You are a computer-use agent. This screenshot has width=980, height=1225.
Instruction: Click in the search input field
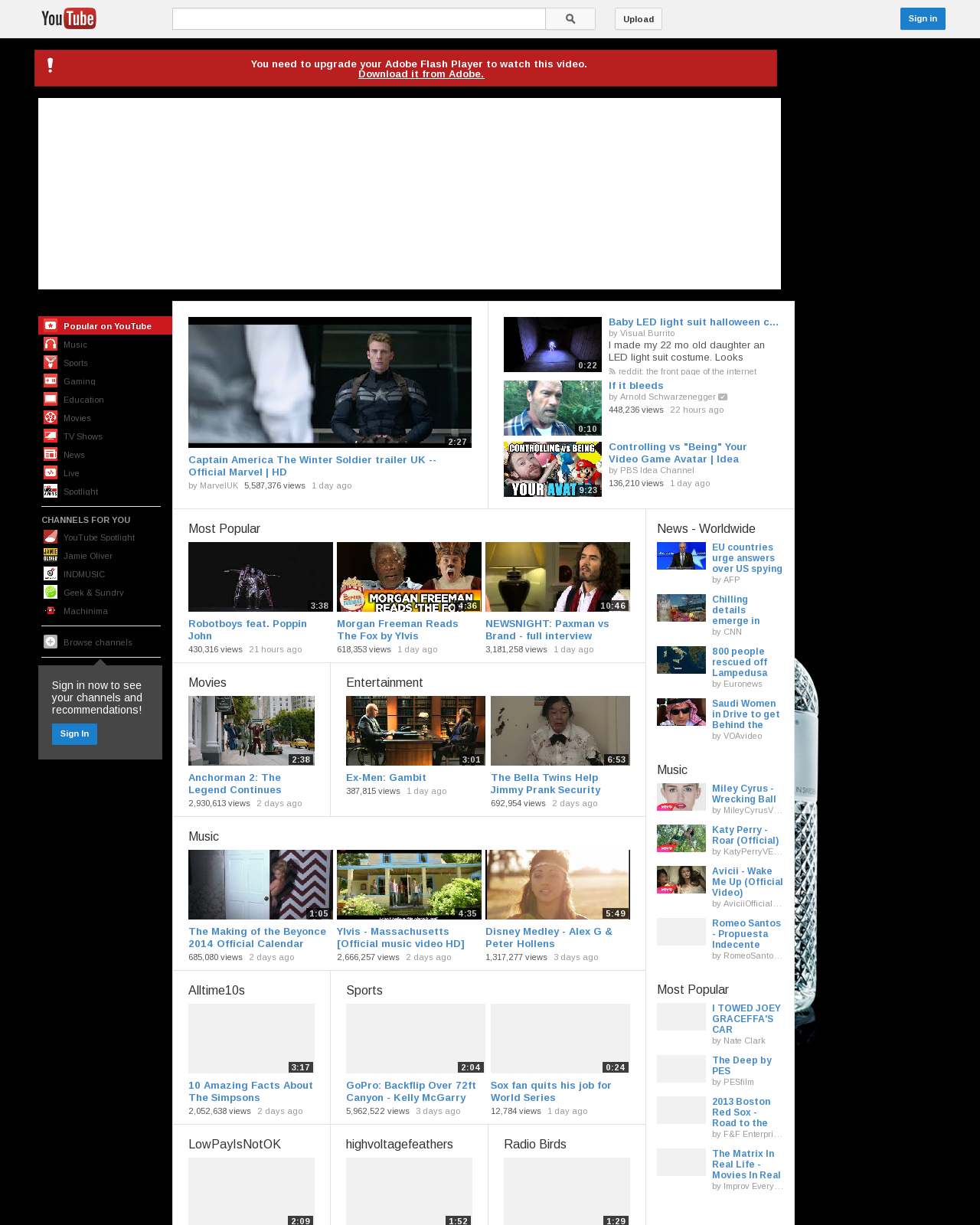point(359,19)
